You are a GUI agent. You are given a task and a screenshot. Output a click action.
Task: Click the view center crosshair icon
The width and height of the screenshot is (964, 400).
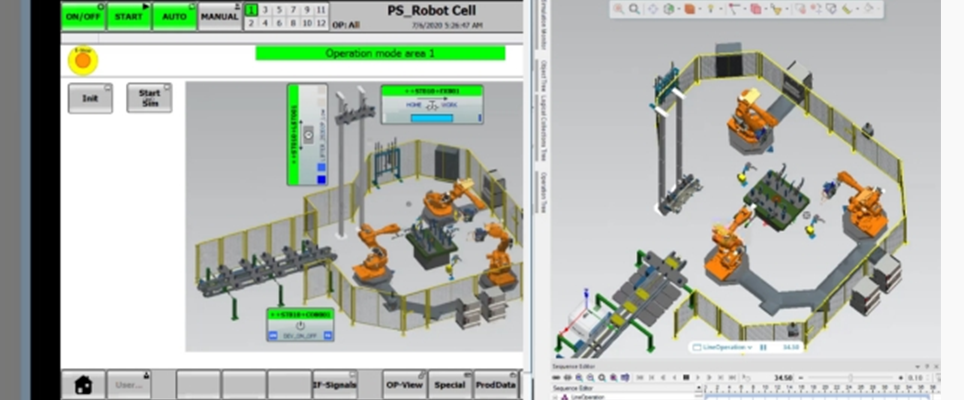click(x=653, y=9)
